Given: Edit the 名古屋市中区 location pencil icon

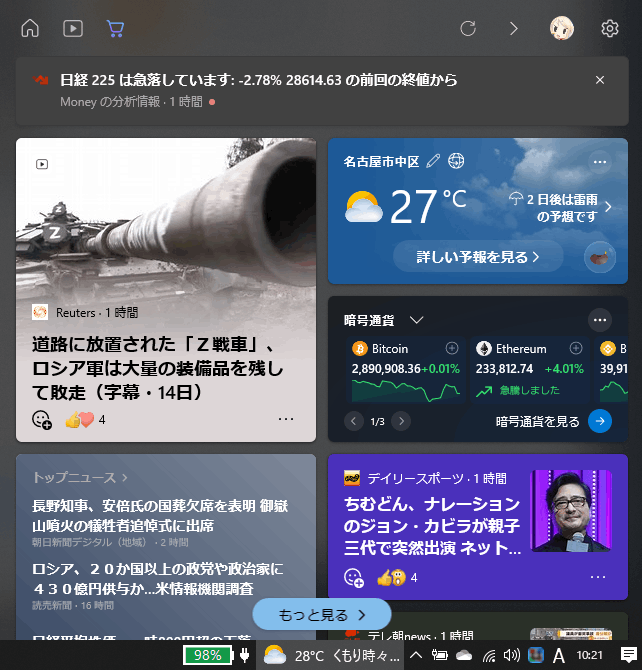Looking at the screenshot, I should pyautogui.click(x=433, y=161).
